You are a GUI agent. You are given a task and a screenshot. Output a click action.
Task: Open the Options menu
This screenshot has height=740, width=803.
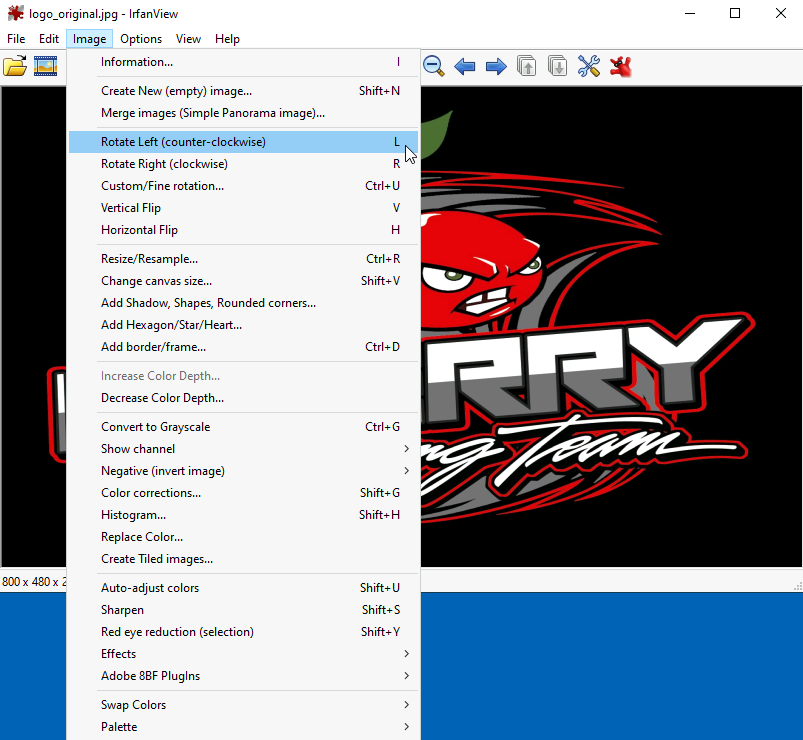(x=141, y=39)
